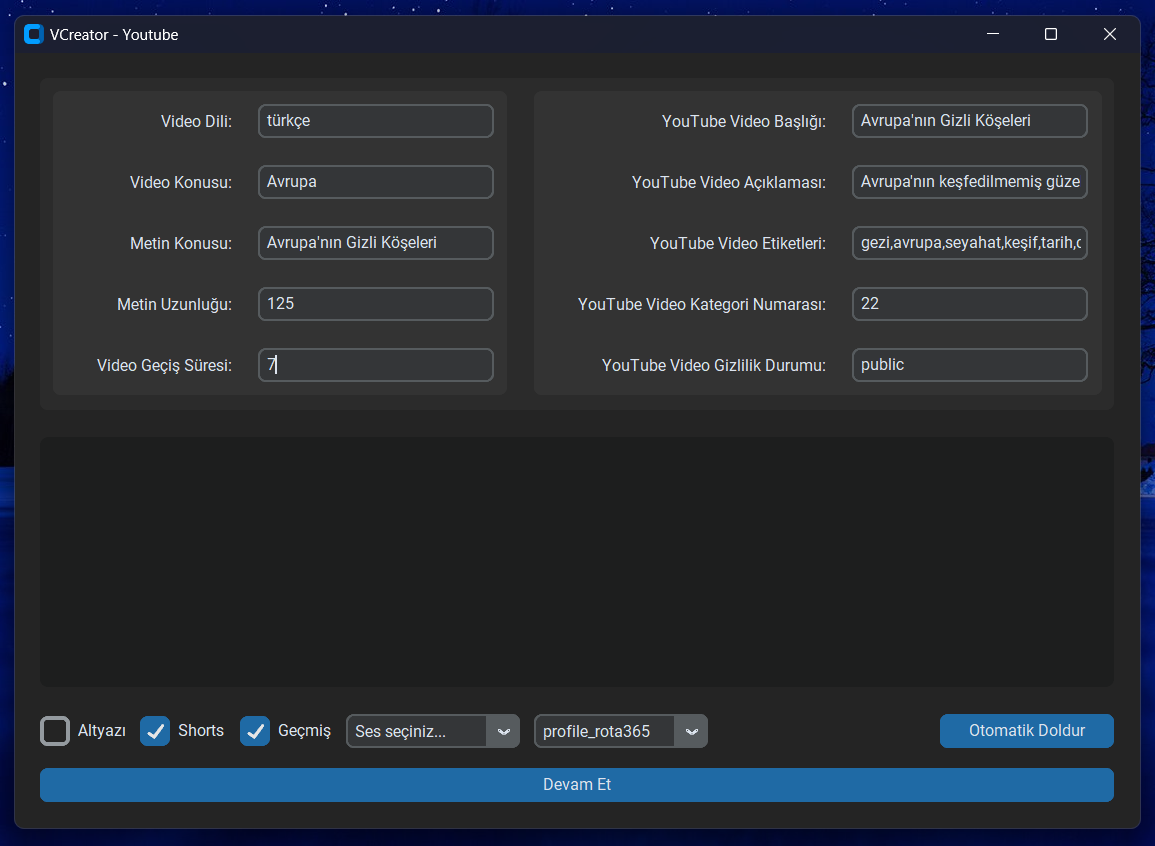Click the 'Altyazı' checkbox label text
This screenshot has width=1155, height=846.
click(x=102, y=731)
